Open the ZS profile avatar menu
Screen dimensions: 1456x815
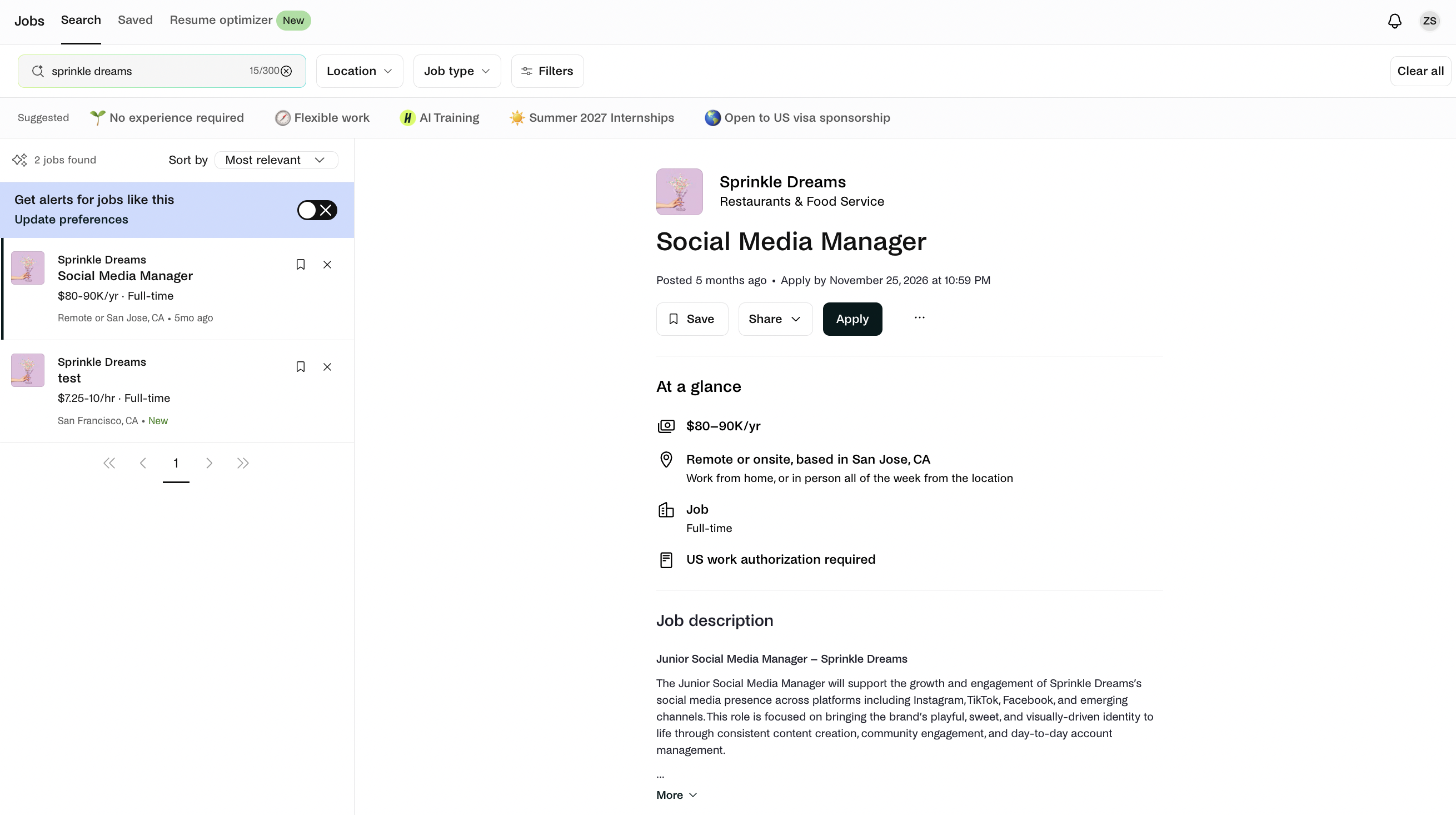(1429, 21)
